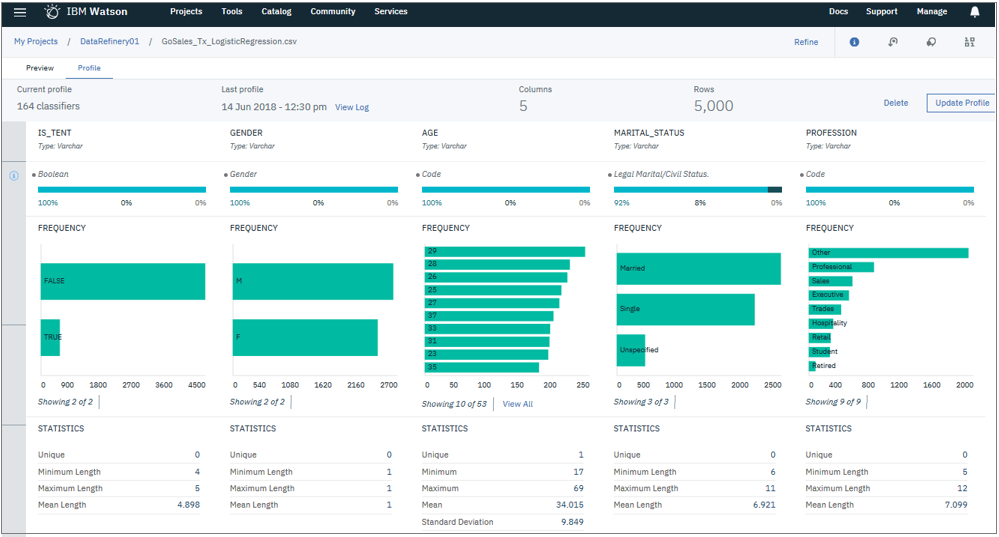Click the 8% unmatched value under MARITAL_STATUS
Screen dimensions: 999x537
[x=700, y=203]
